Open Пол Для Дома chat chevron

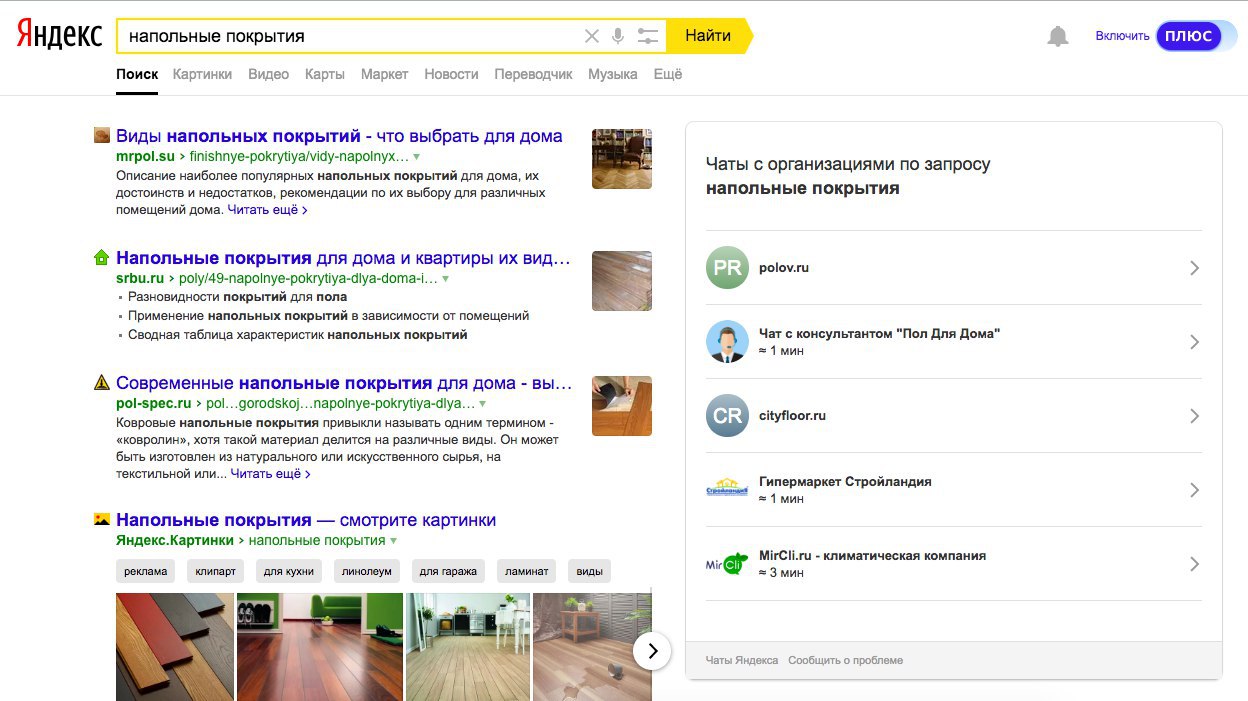coord(1194,342)
